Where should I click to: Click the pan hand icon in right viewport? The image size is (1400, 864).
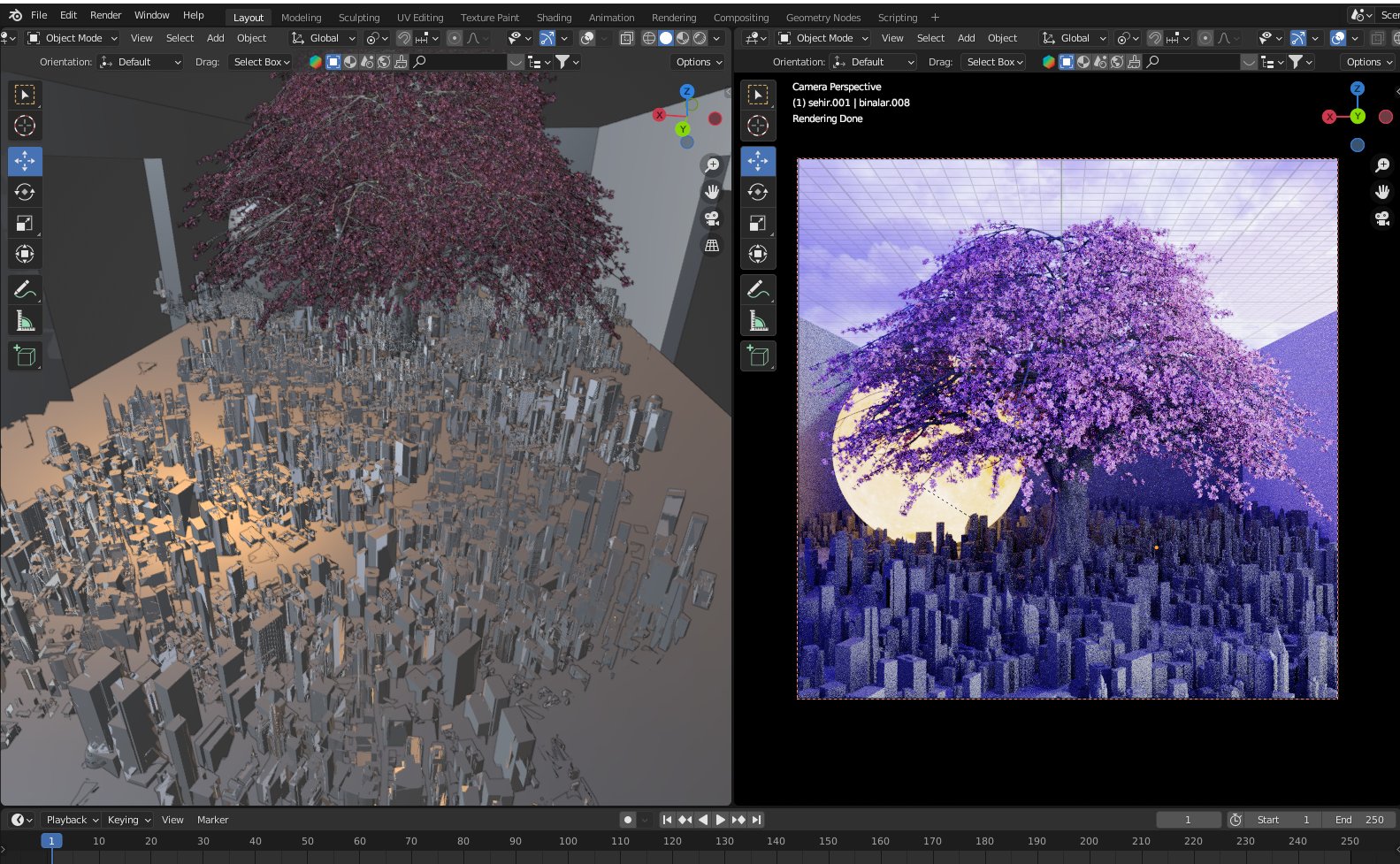(x=1382, y=191)
